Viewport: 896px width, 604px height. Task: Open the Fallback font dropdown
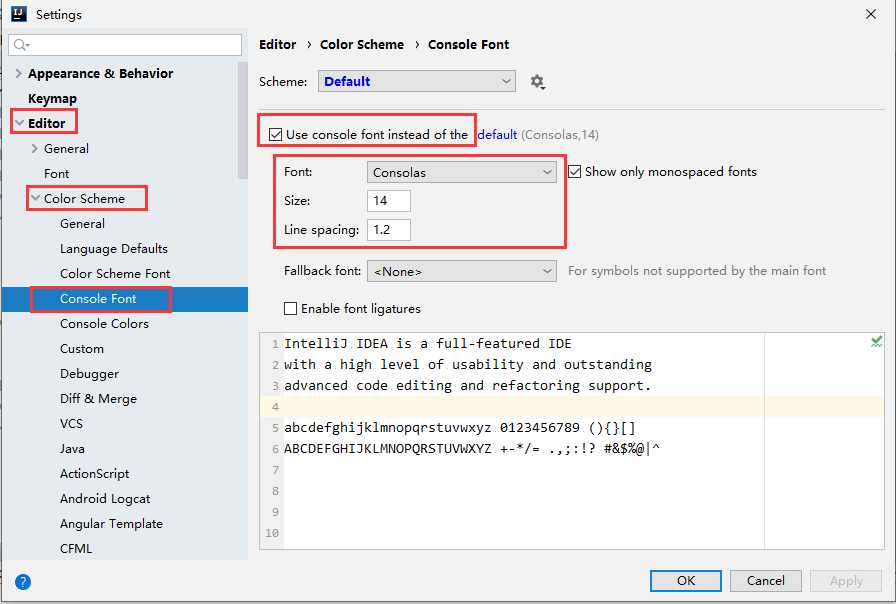462,271
